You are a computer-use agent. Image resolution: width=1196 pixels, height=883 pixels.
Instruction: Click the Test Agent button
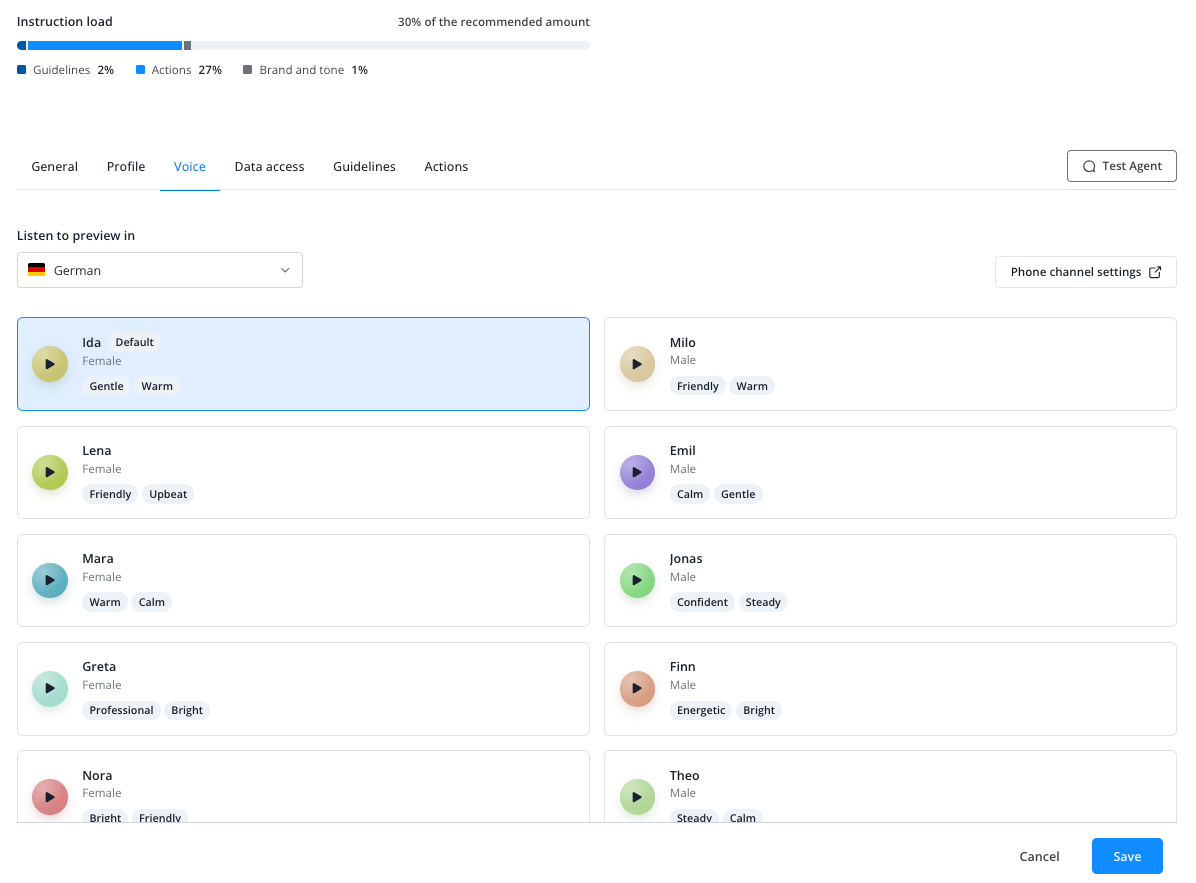[1121, 166]
